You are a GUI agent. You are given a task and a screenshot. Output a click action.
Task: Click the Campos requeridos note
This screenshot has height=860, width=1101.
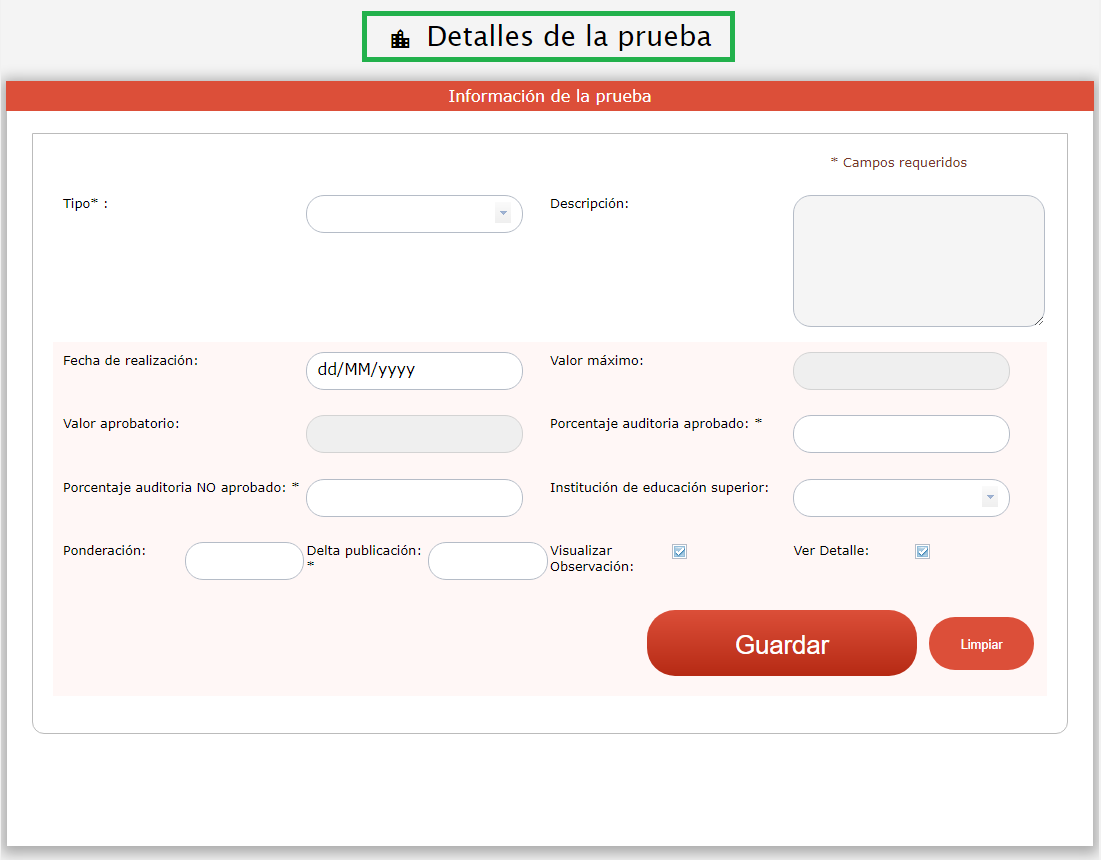pyautogui.click(x=898, y=162)
